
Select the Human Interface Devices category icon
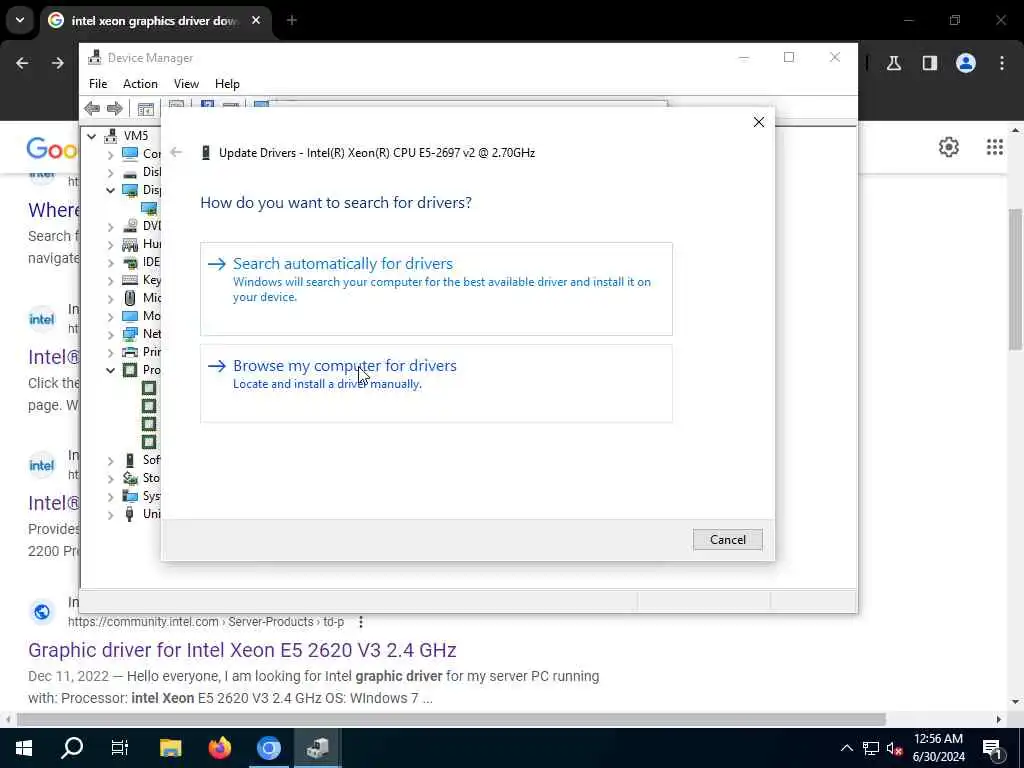131,244
